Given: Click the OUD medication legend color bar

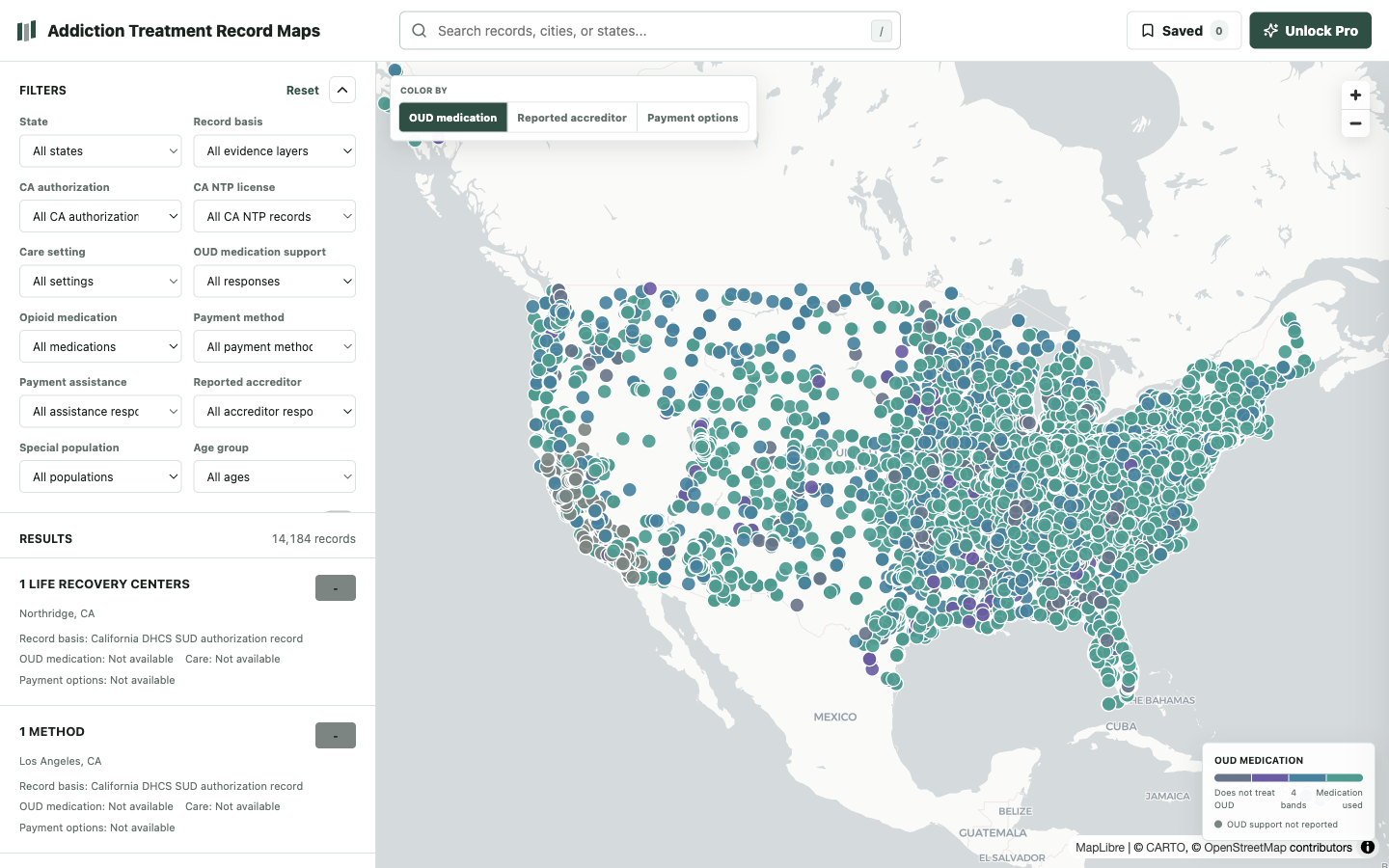Looking at the screenshot, I should [1289, 777].
